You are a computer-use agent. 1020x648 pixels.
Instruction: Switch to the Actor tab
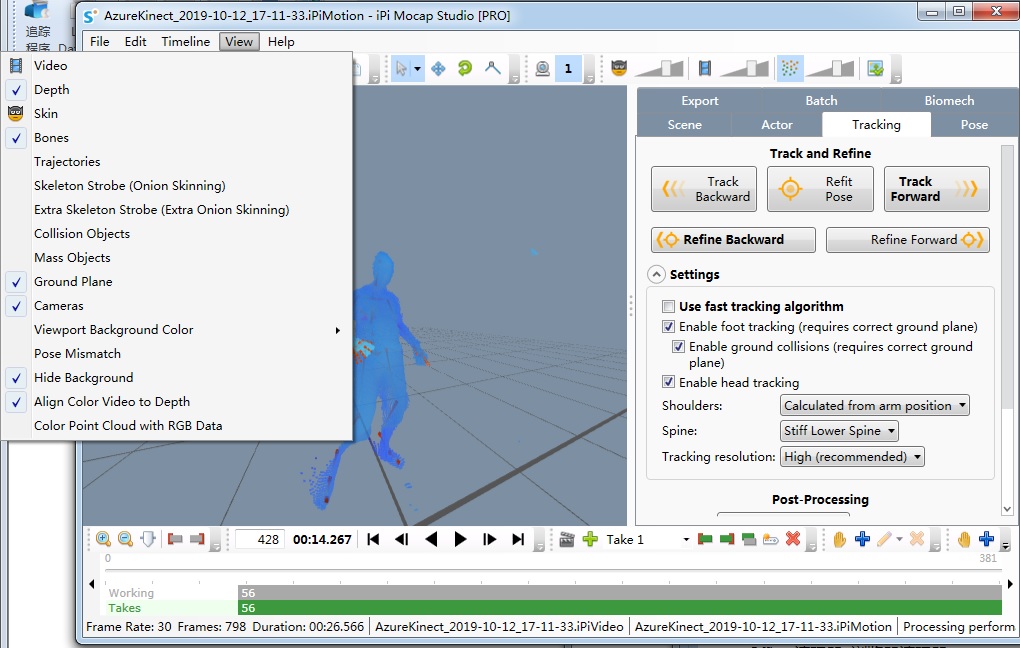pyautogui.click(x=777, y=124)
